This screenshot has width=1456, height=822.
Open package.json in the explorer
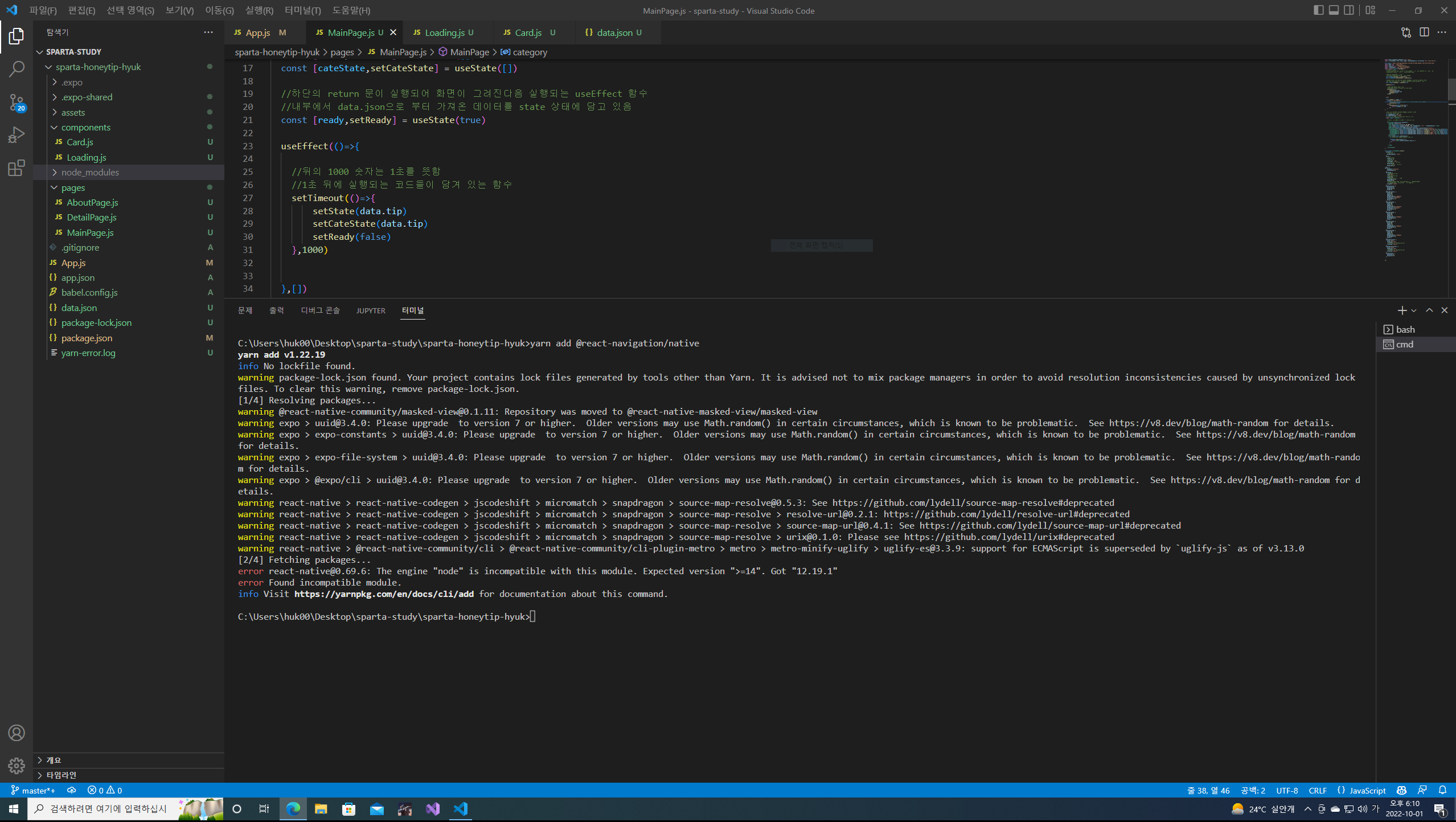(x=129, y=338)
